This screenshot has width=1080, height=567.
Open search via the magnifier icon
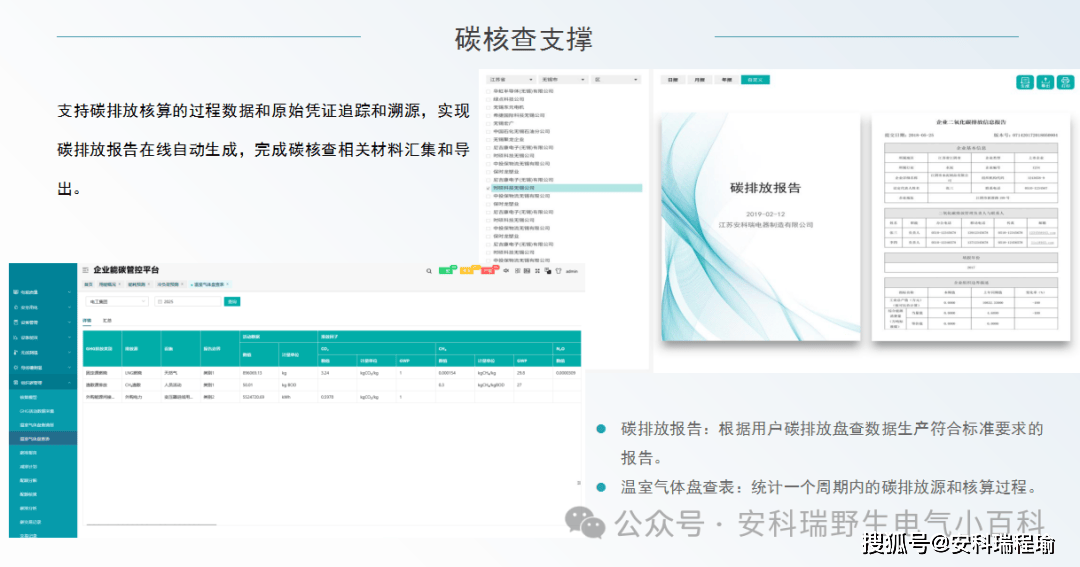(429, 271)
